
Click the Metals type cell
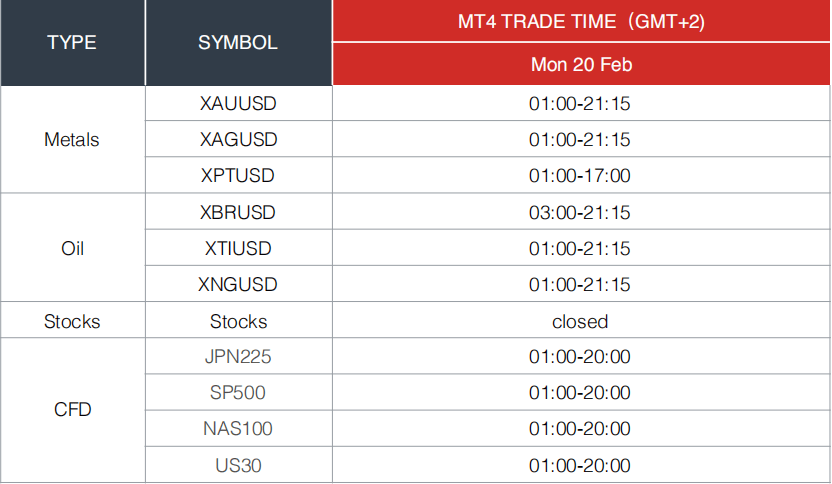point(72,140)
